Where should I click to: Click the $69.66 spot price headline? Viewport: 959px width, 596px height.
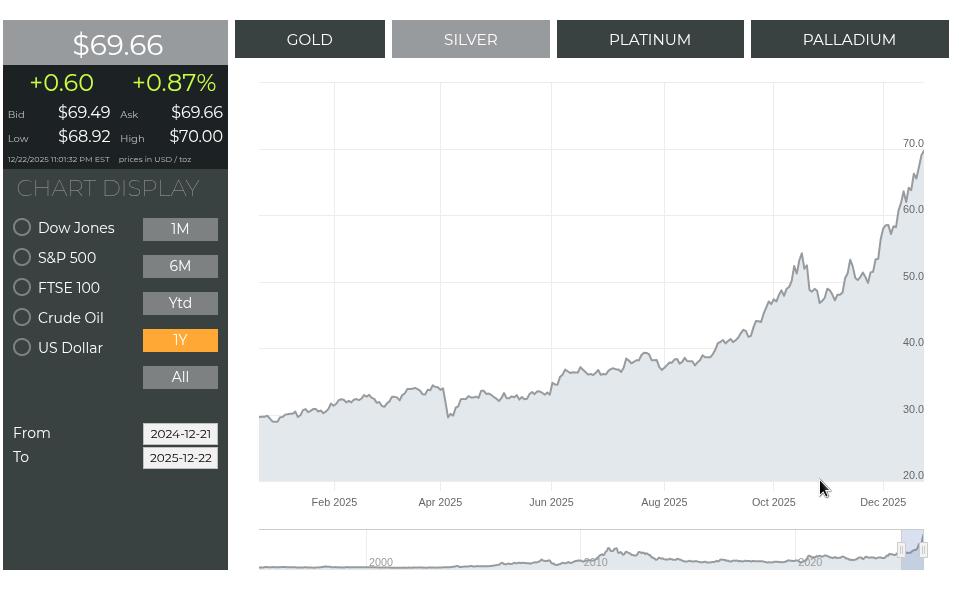(x=117, y=45)
